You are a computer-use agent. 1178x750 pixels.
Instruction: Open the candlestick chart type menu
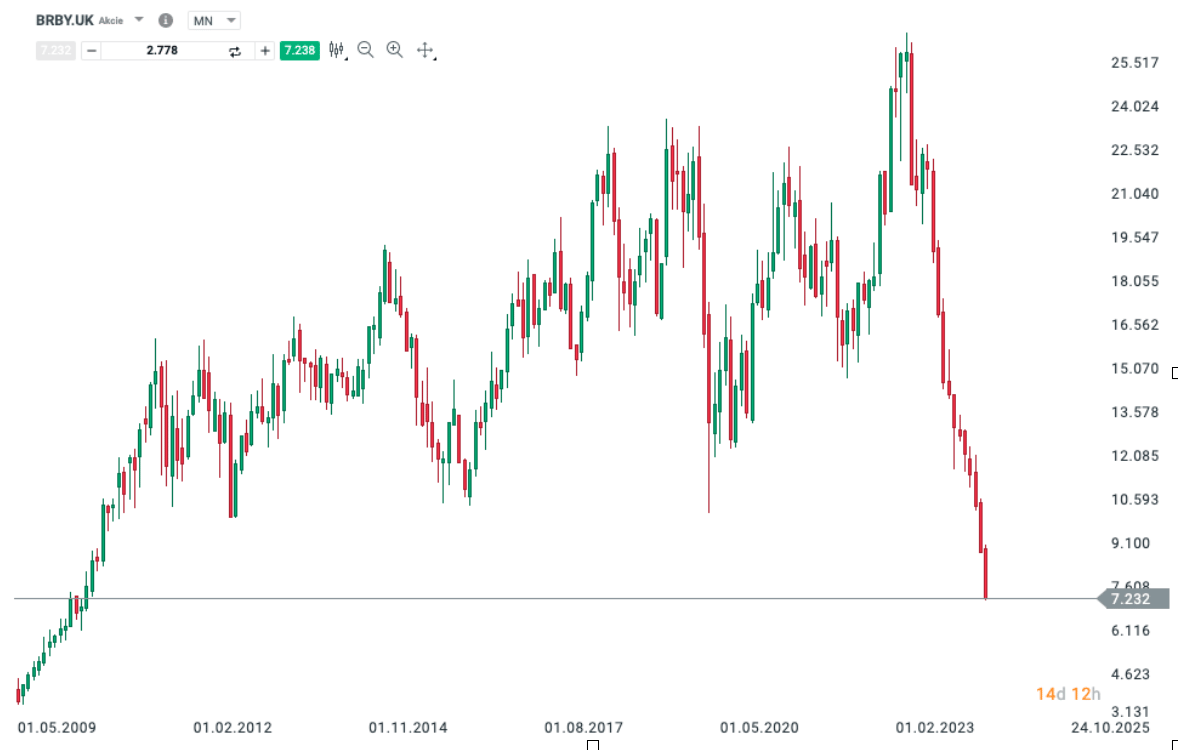336,50
